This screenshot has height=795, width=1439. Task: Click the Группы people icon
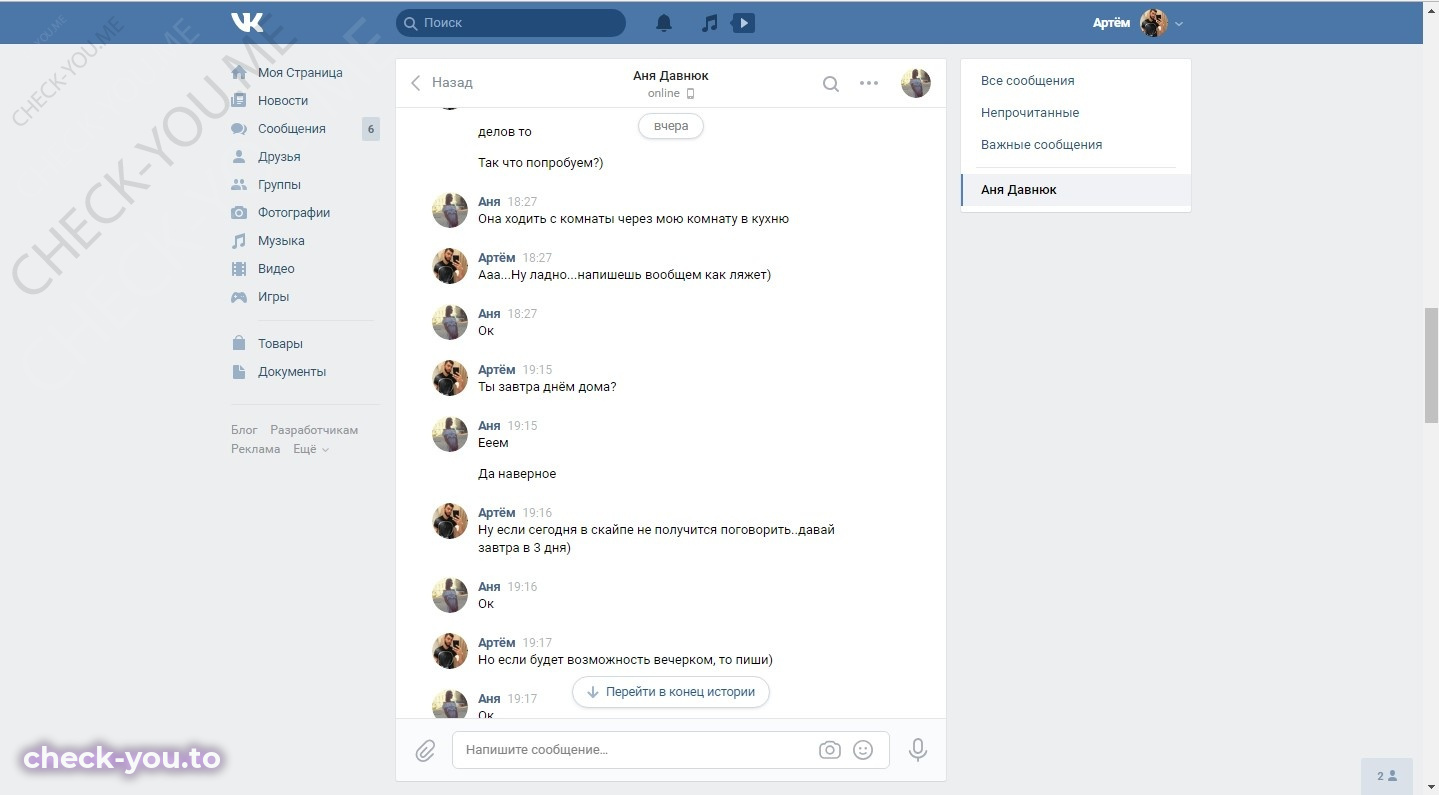pos(239,185)
